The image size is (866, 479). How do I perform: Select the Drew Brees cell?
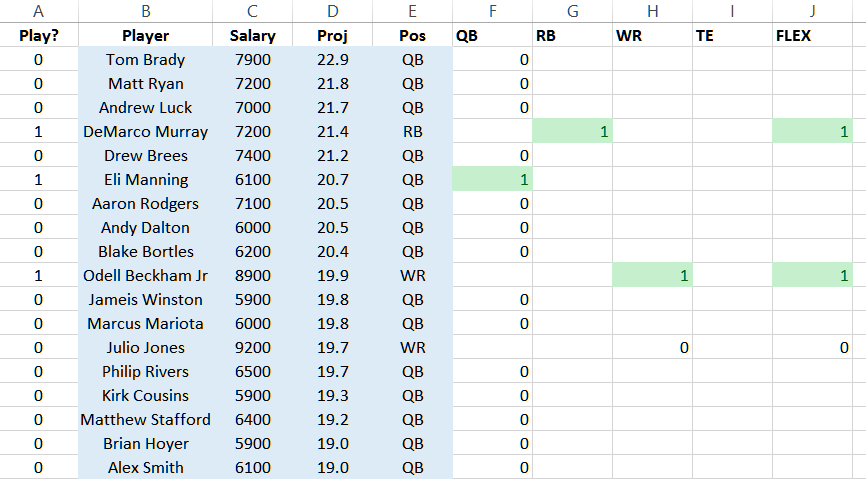[x=145, y=156]
